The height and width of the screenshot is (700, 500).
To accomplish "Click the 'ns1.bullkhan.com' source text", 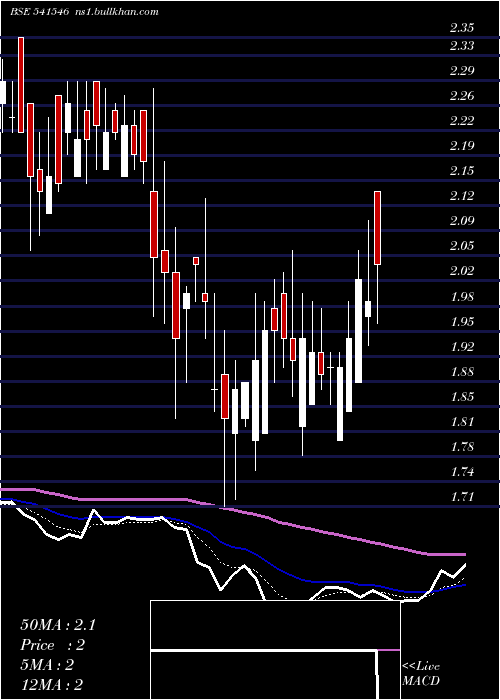I will 116,12.
